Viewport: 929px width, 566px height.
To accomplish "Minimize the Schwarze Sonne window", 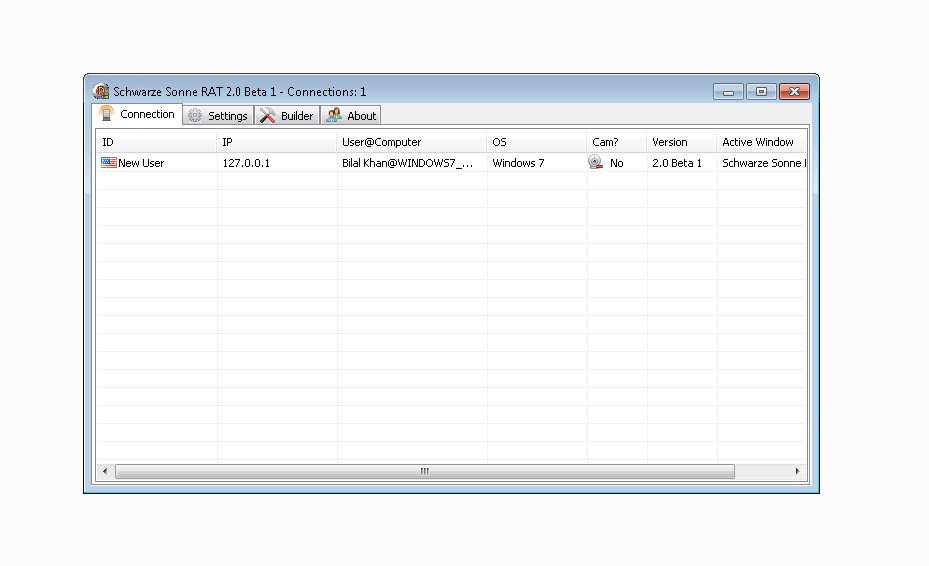I will tap(728, 92).
